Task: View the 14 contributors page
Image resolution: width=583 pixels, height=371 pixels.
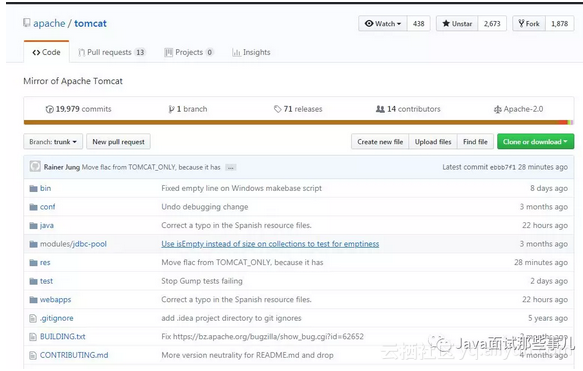Action: 408,109
